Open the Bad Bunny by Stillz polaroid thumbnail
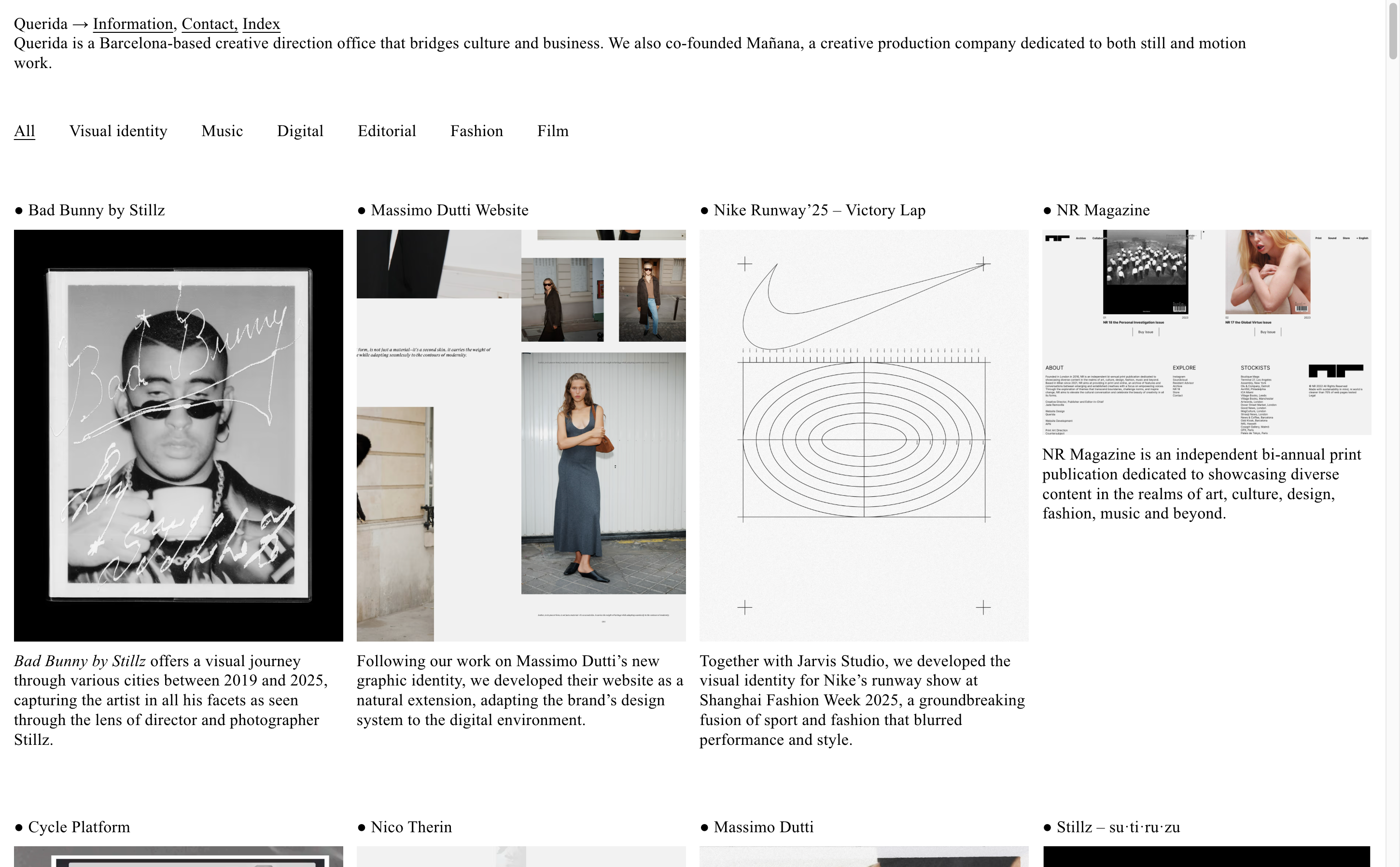The width and height of the screenshot is (1400, 867). [178, 435]
